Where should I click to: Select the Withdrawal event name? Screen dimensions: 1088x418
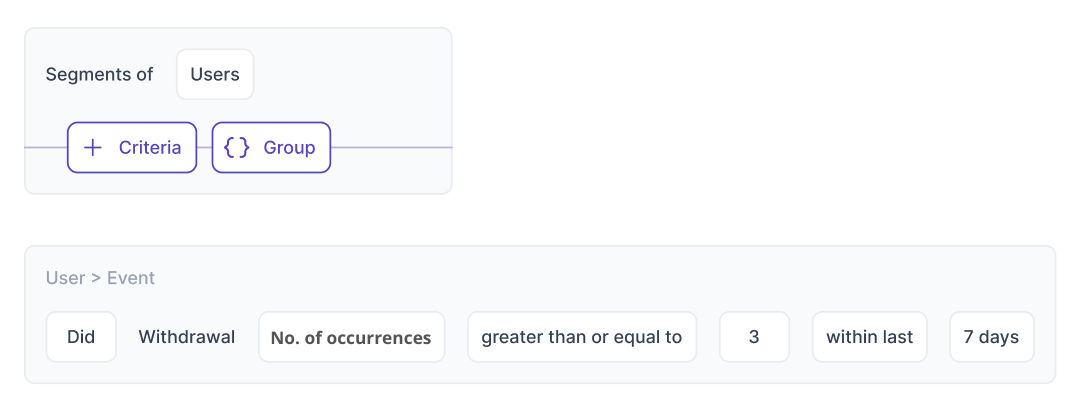pyautogui.click(x=187, y=337)
